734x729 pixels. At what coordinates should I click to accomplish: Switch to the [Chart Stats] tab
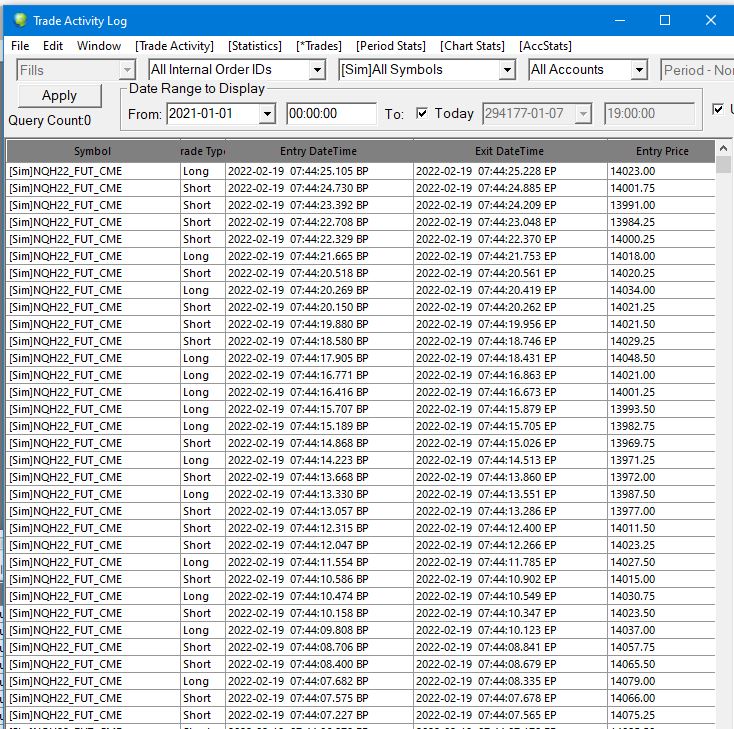(472, 46)
